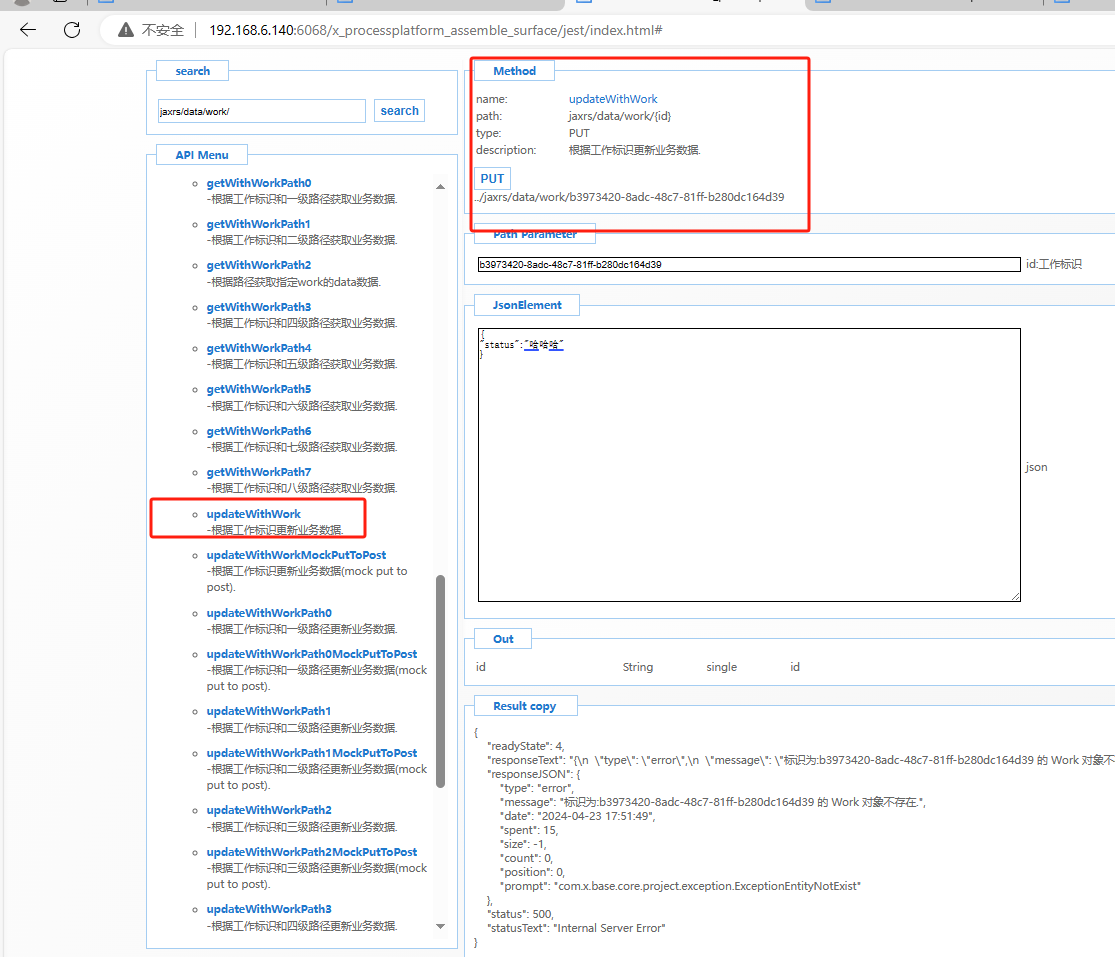Click the 'Internal Server Error' statusText line

coord(576,929)
